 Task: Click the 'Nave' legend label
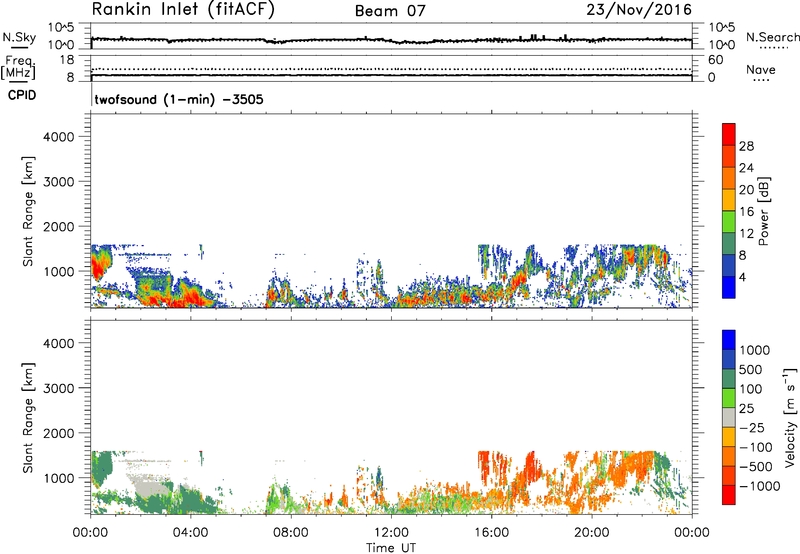click(761, 70)
